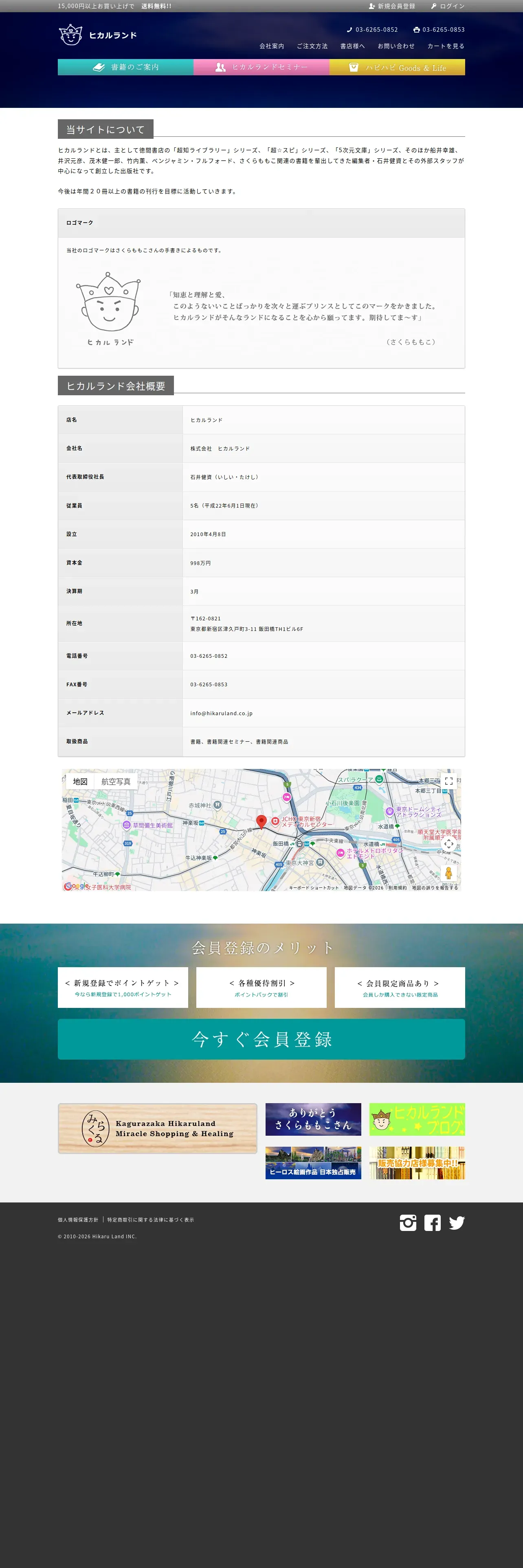Viewport: 523px width, 1568px height.
Task: Open the 個人情報保護方針 footer link
Action: [x=78, y=1220]
